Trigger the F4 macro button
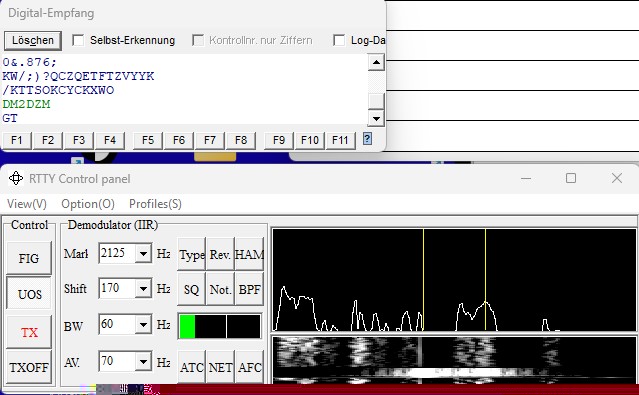 [110, 141]
